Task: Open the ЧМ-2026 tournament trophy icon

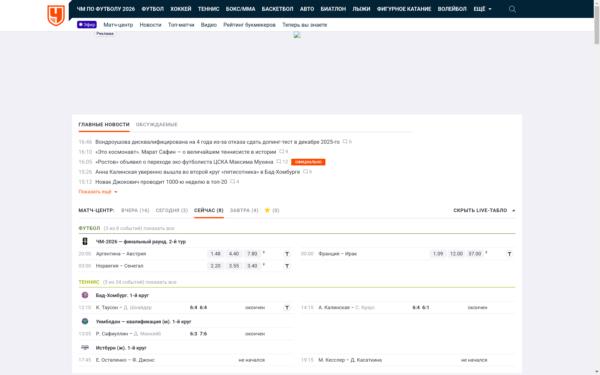Action: tap(85, 241)
